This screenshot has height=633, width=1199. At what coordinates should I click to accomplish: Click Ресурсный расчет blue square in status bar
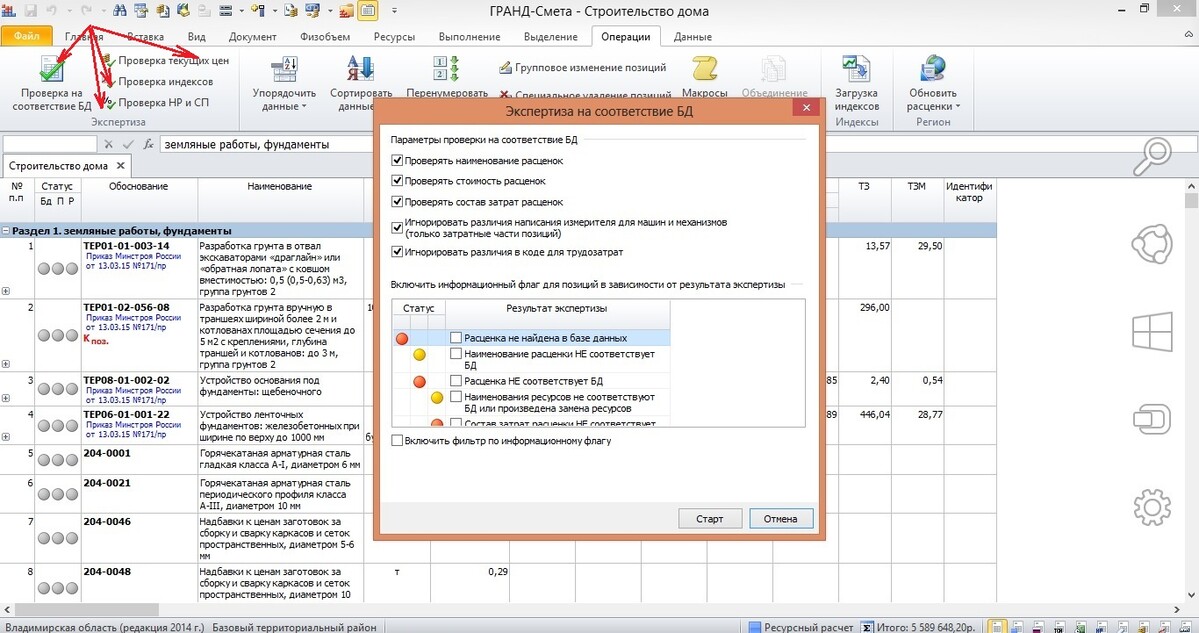pos(755,628)
